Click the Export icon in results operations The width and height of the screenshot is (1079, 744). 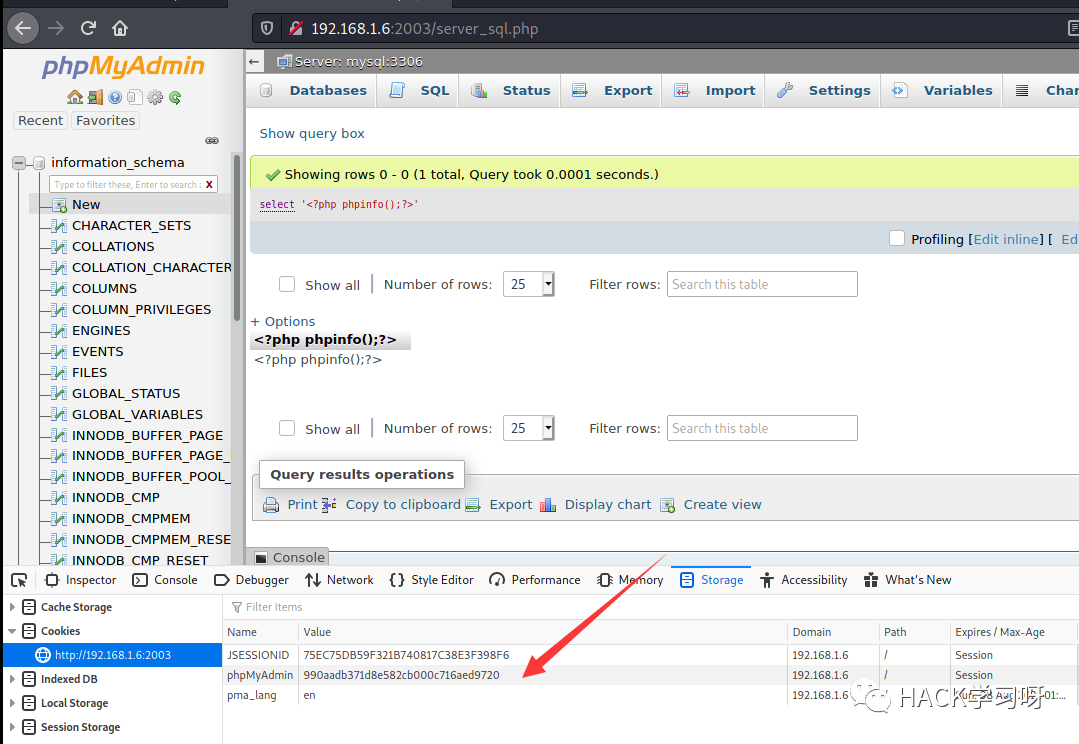coord(473,504)
